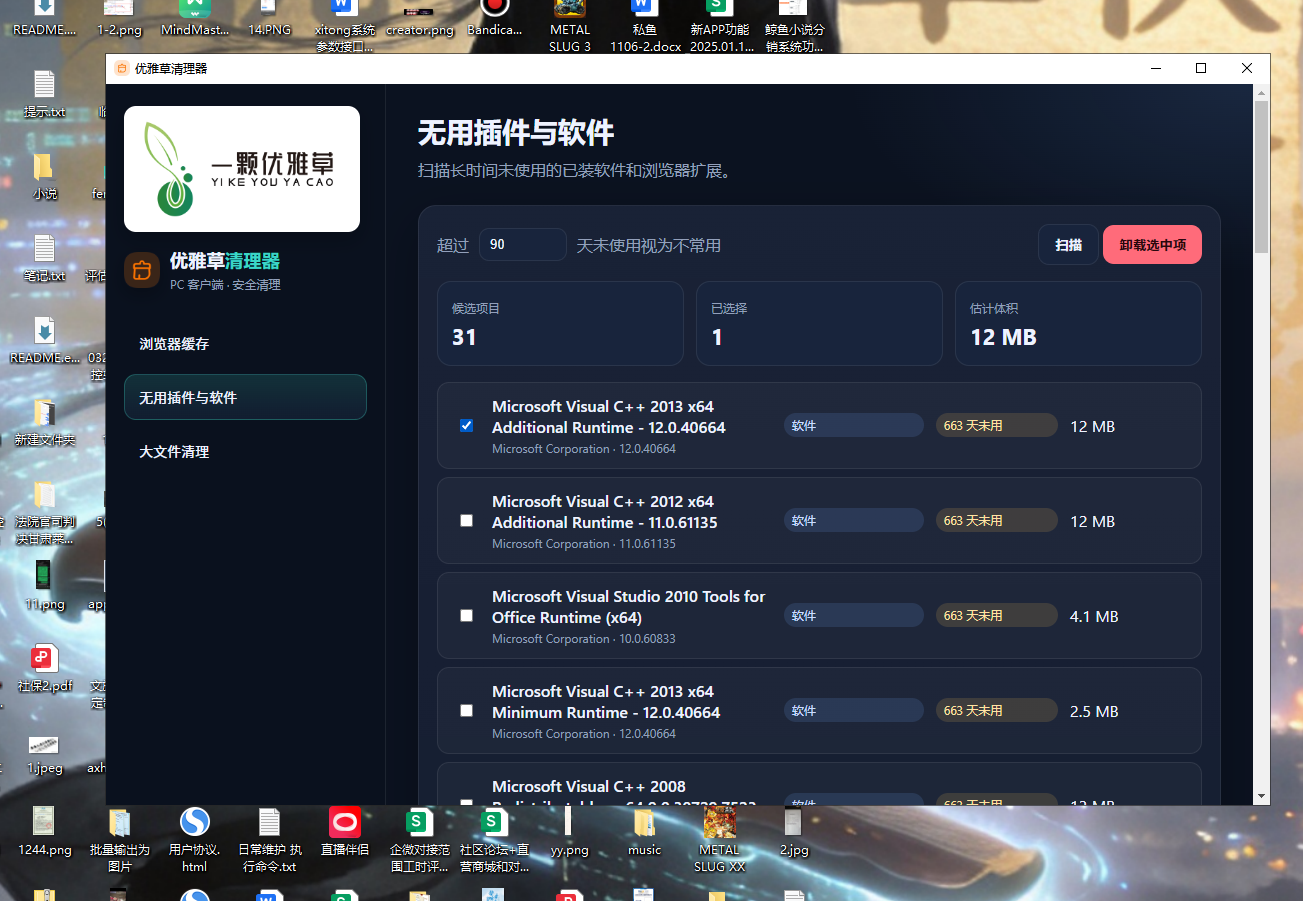Open the 小说 folder on desktop
Viewport: 1303px width, 901px height.
click(44, 177)
